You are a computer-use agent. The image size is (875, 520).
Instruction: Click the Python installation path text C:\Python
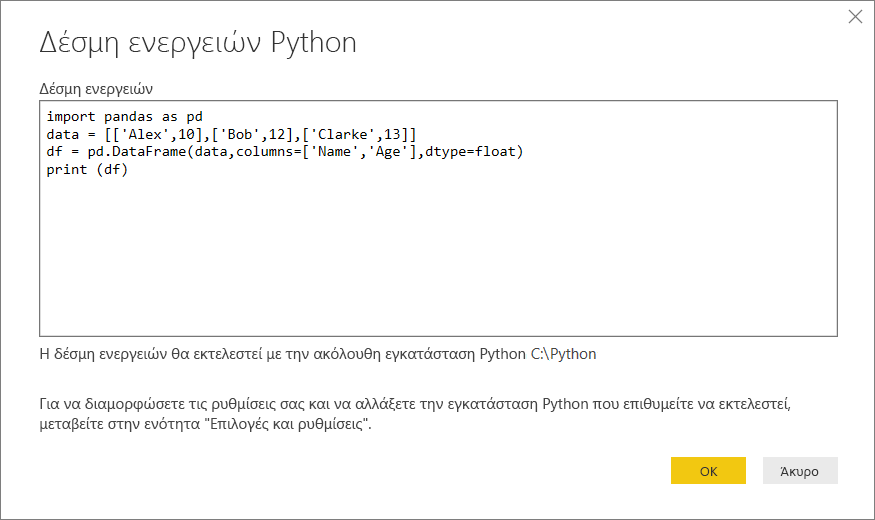564,354
